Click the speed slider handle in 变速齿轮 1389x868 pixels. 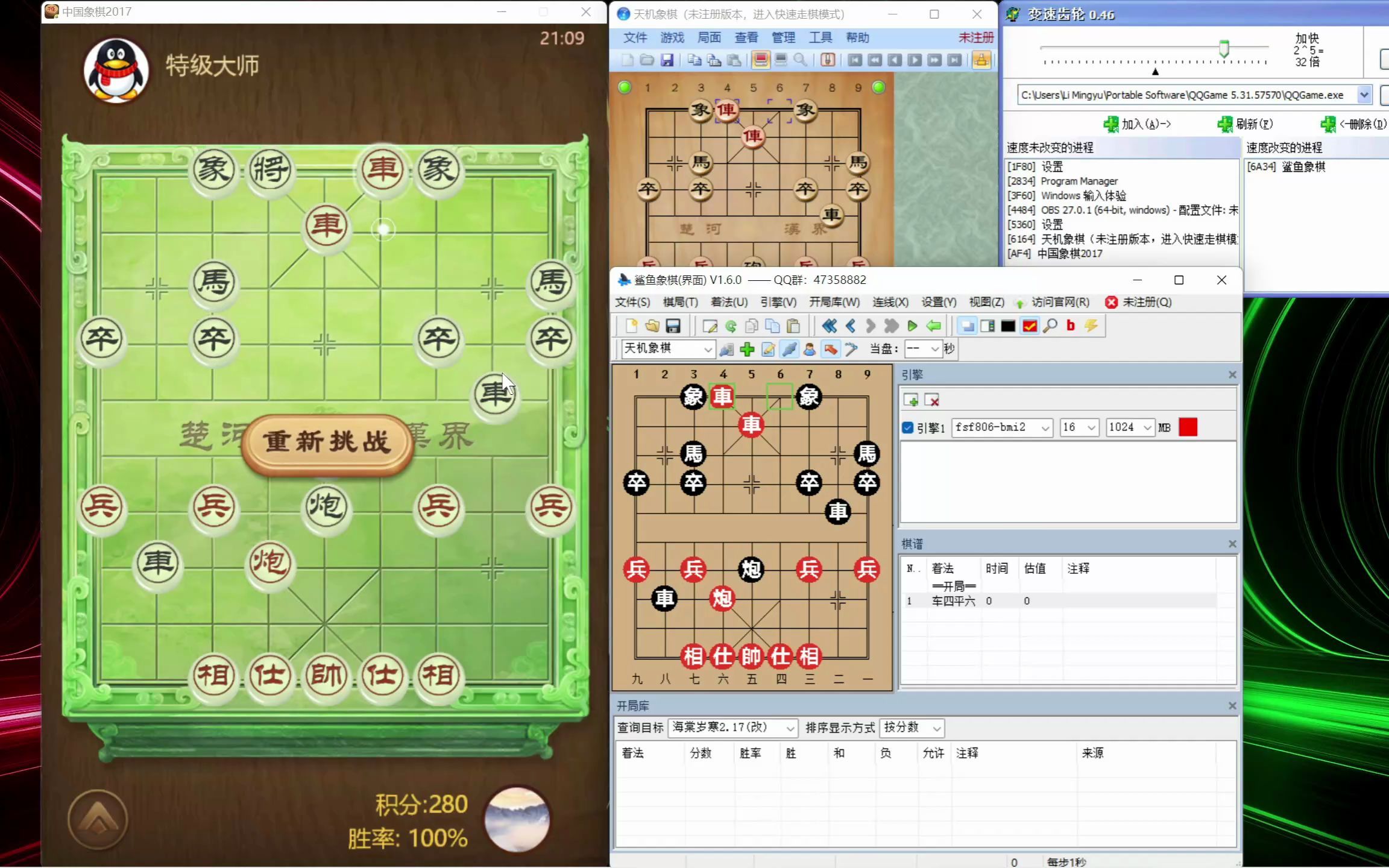pyautogui.click(x=1224, y=48)
